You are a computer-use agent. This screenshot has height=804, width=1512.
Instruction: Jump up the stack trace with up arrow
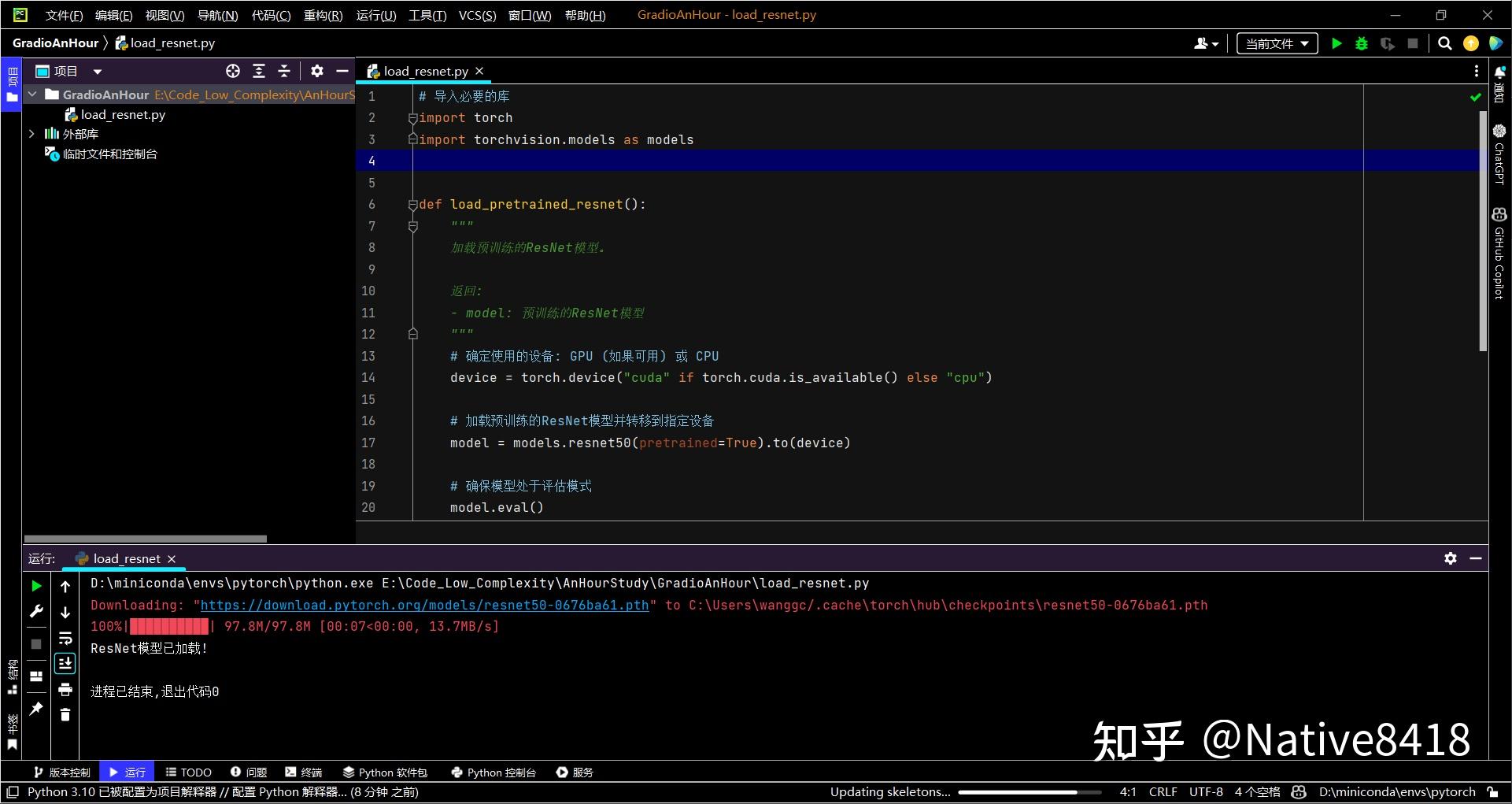[x=65, y=586]
